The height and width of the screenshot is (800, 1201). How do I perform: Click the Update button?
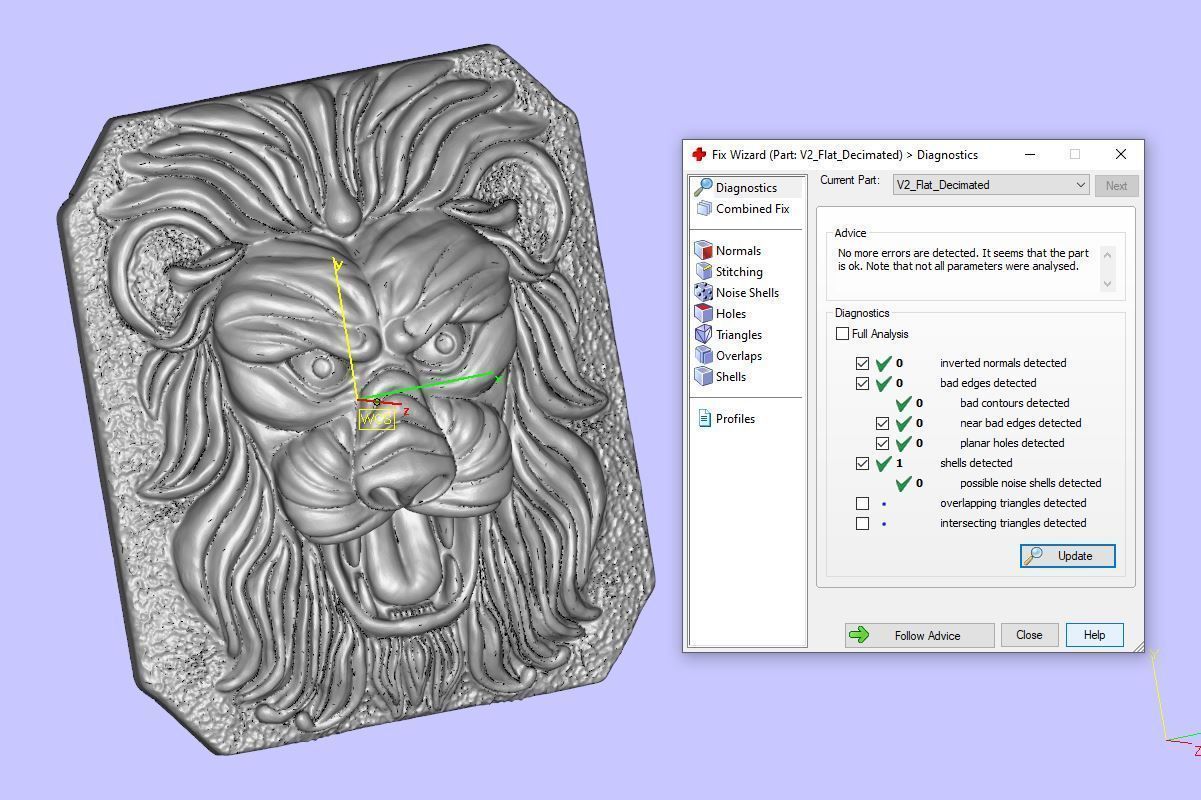1068,556
